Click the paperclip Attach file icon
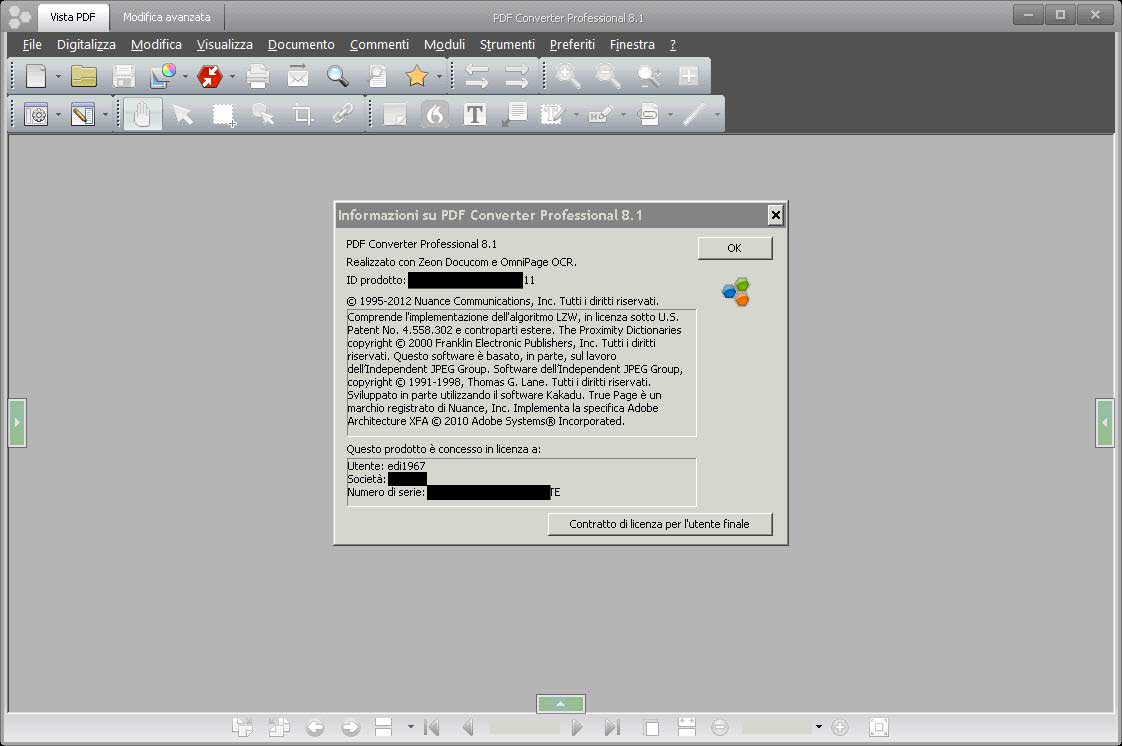The image size is (1122, 746). [648, 114]
